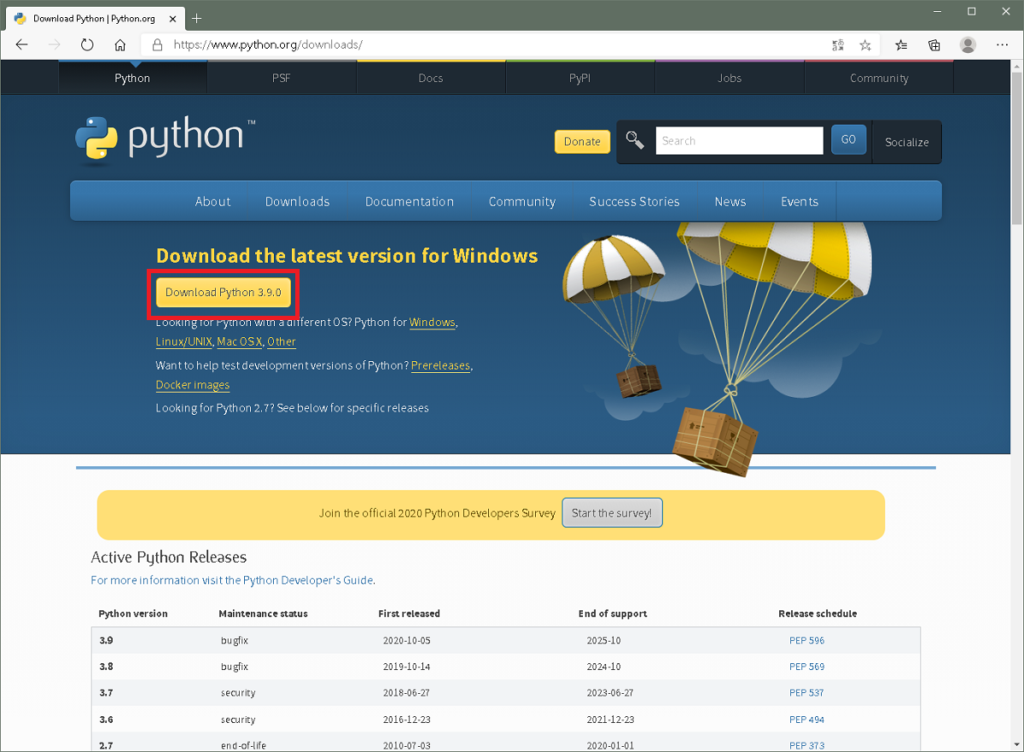Follow the Mac OS X link
The height and width of the screenshot is (752, 1024).
click(x=240, y=341)
